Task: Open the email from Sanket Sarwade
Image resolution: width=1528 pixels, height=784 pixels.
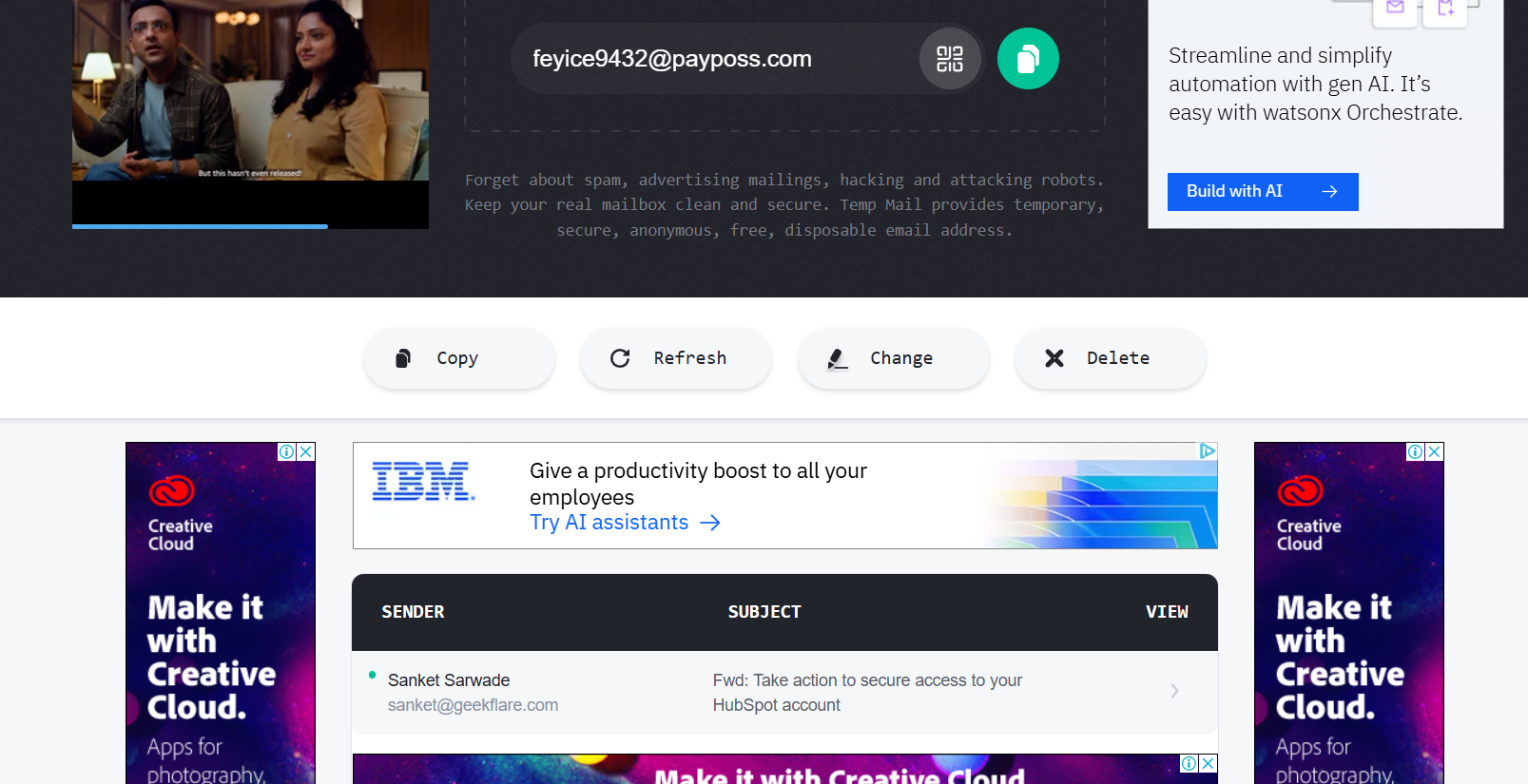Action: [x=784, y=693]
